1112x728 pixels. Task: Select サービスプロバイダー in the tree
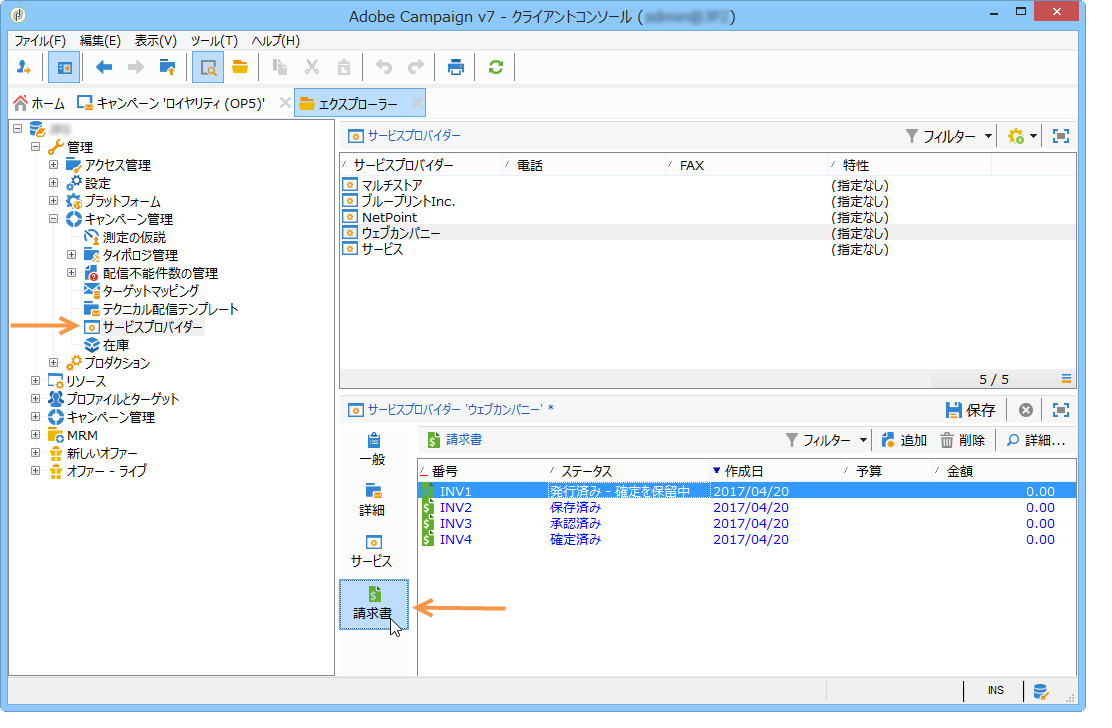coord(152,327)
